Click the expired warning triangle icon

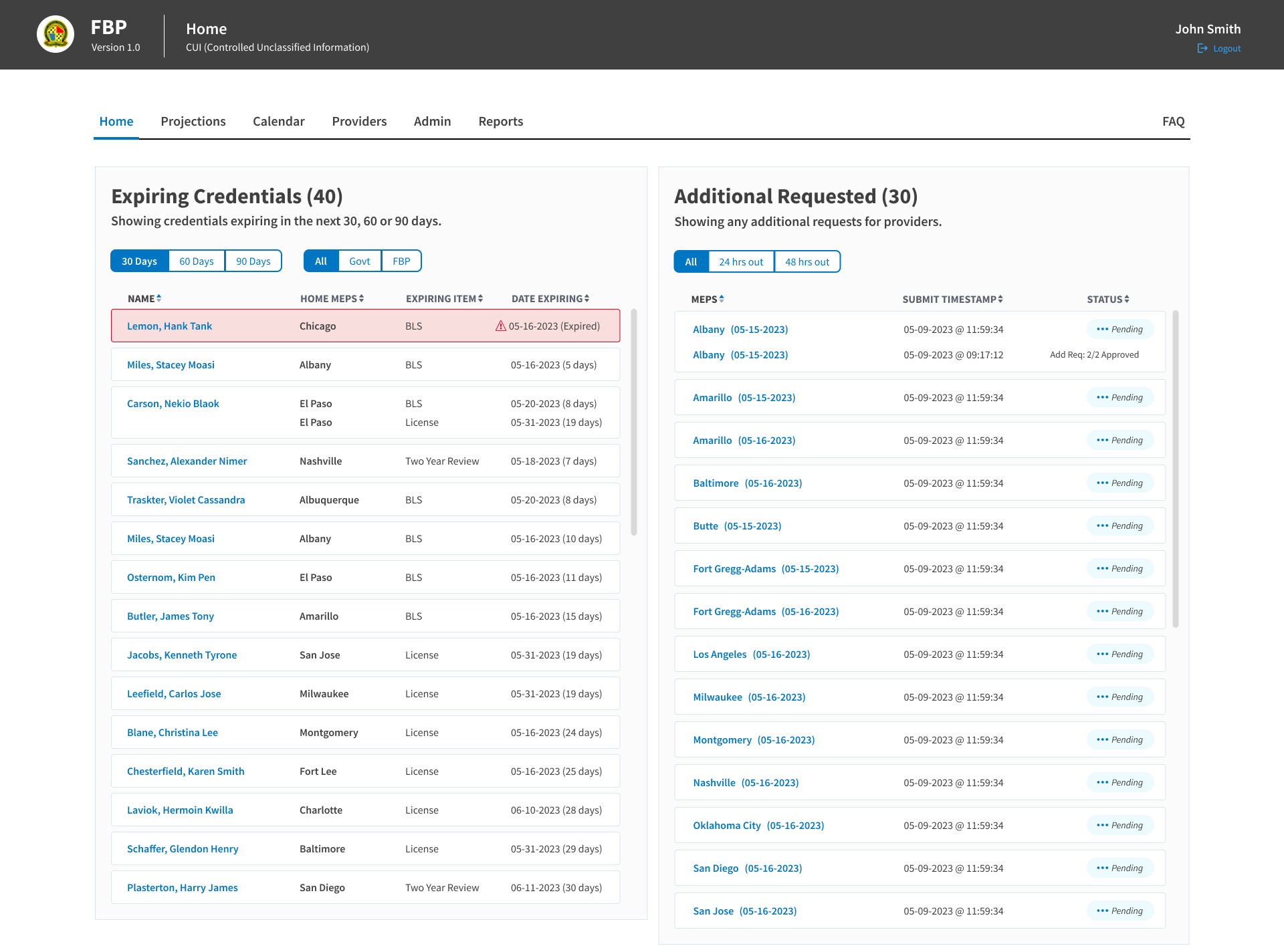coord(501,326)
